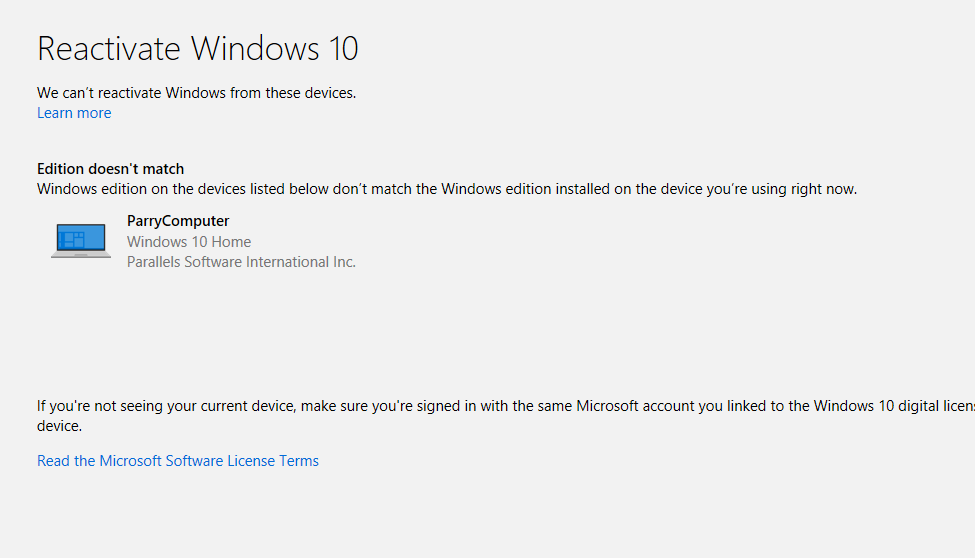Read the Microsoft Software License Terms link
This screenshot has height=558, width=975.
(x=178, y=461)
